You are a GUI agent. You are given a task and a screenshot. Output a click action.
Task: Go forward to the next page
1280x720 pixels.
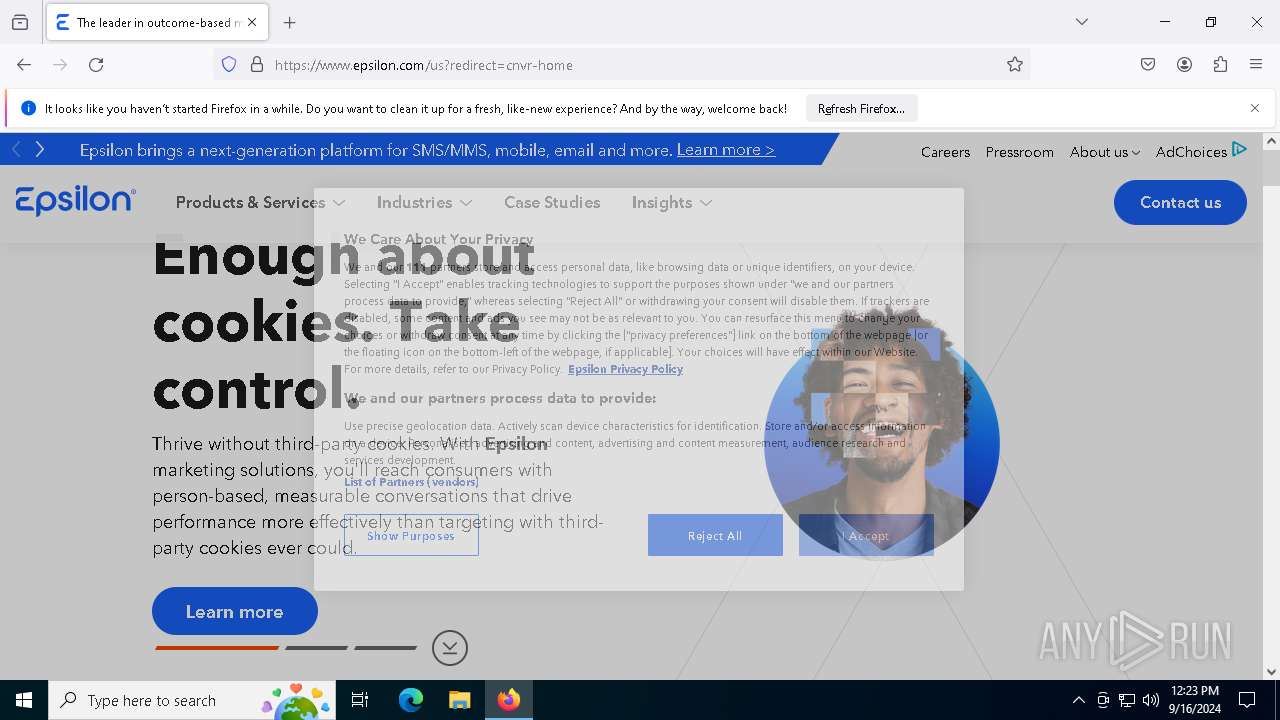(60, 65)
